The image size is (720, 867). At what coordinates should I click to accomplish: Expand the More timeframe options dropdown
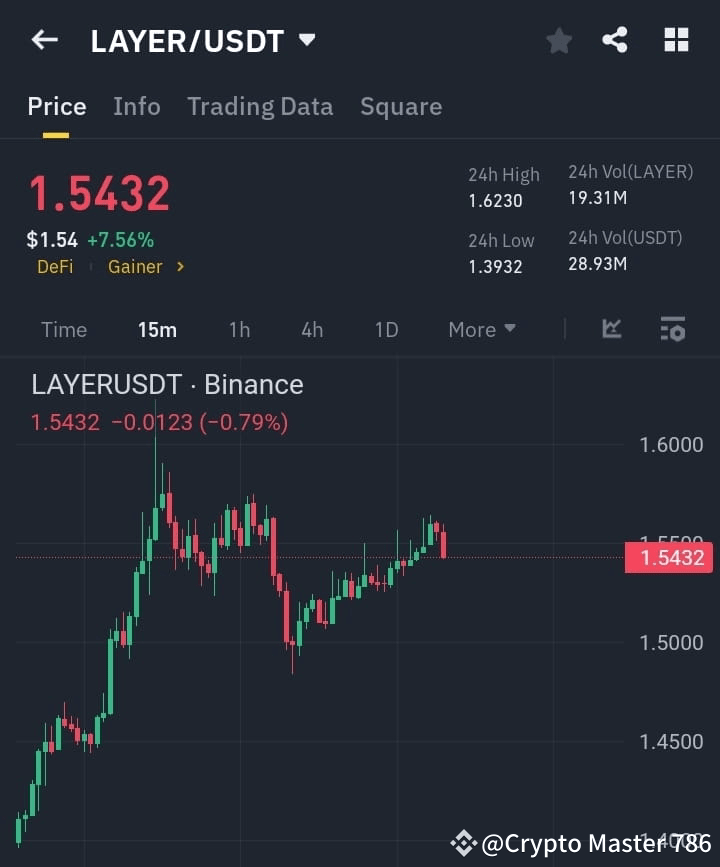pos(481,329)
